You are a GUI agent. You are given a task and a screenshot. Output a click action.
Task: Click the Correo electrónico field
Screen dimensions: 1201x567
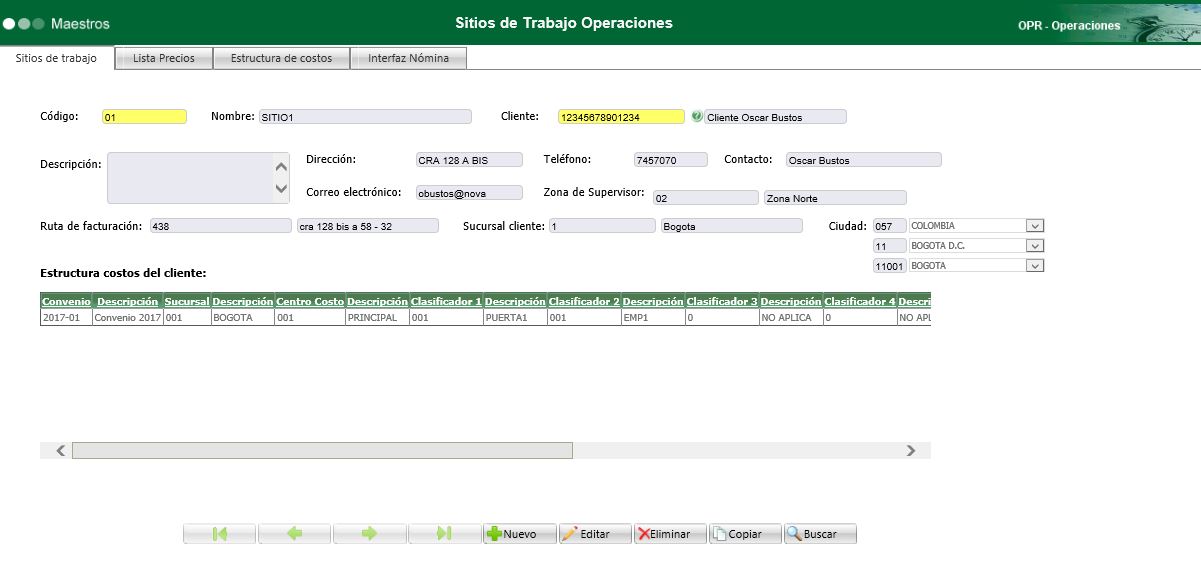click(x=469, y=193)
